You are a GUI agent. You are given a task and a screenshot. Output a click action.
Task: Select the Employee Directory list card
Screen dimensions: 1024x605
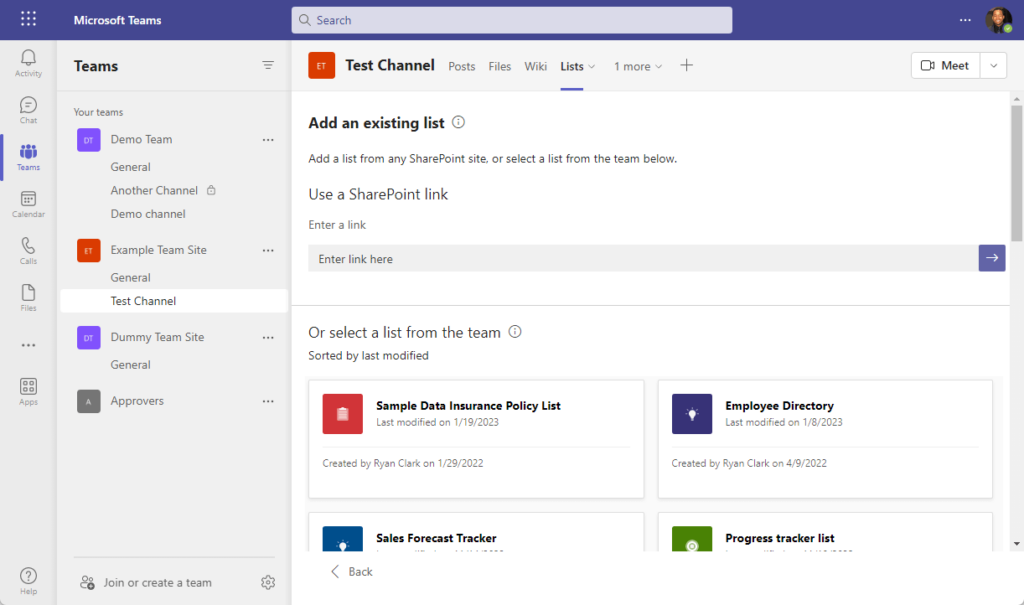click(825, 439)
